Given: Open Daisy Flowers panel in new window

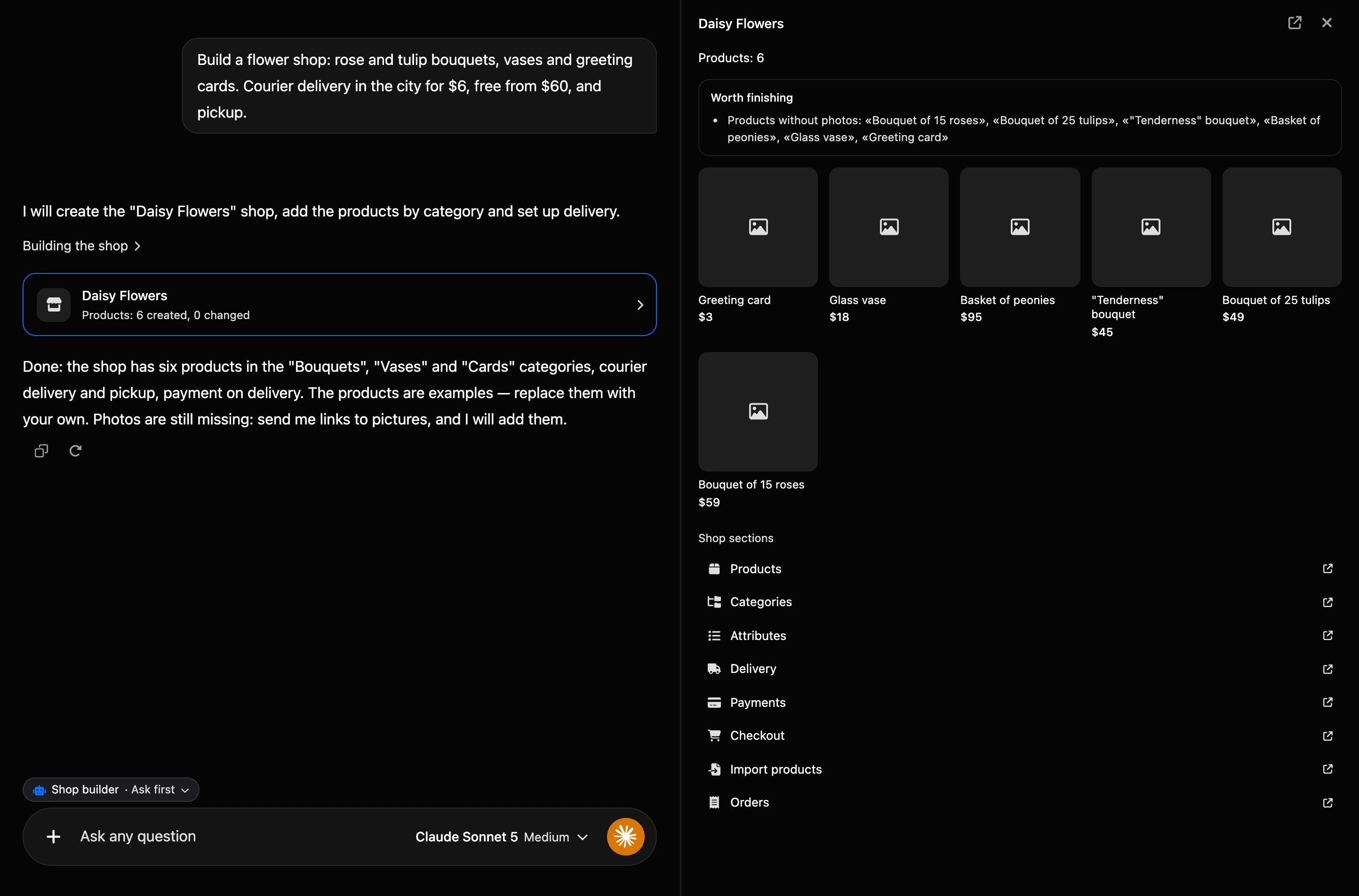Looking at the screenshot, I should click(1295, 23).
